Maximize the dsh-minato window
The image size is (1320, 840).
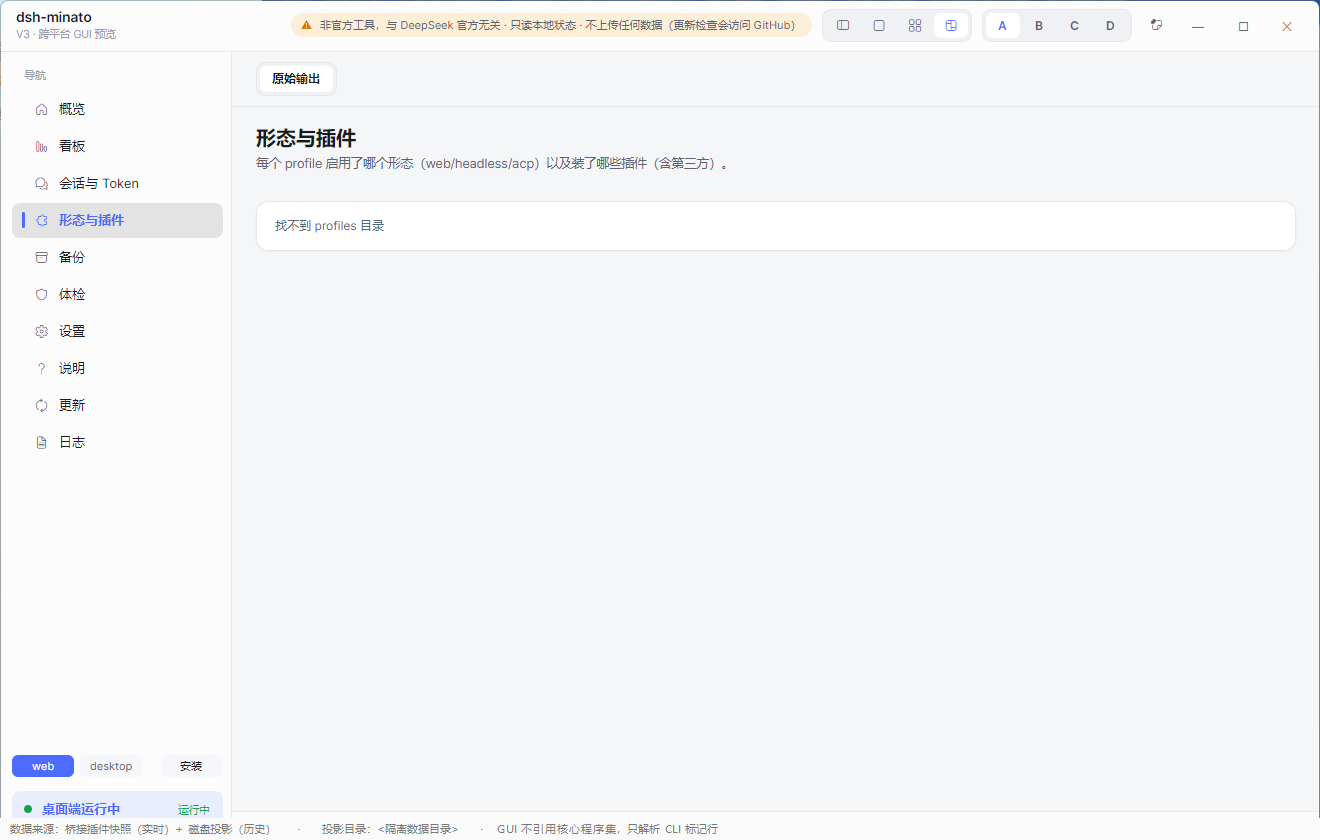pos(1243,26)
